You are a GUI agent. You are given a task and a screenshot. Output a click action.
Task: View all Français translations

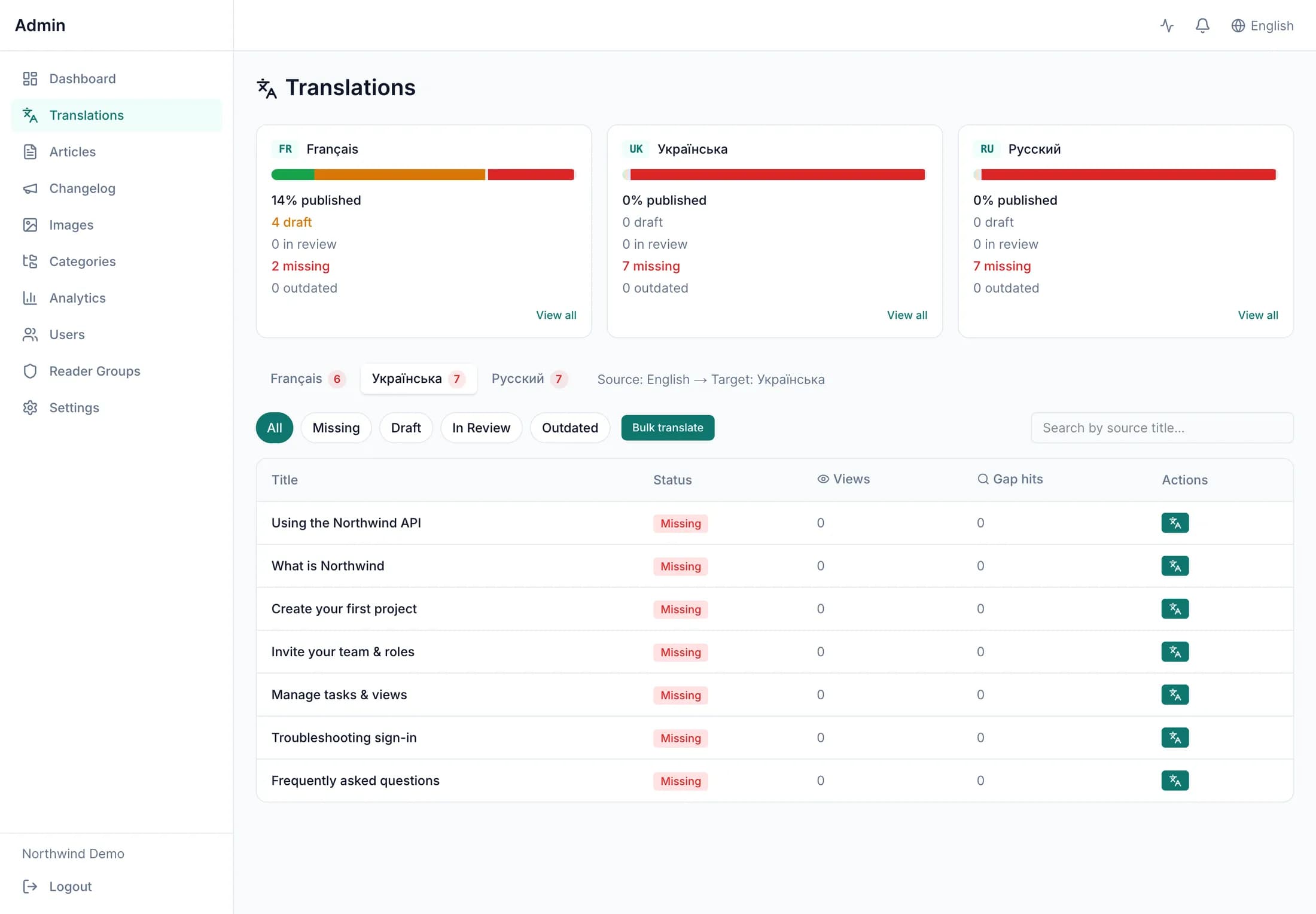click(x=556, y=315)
